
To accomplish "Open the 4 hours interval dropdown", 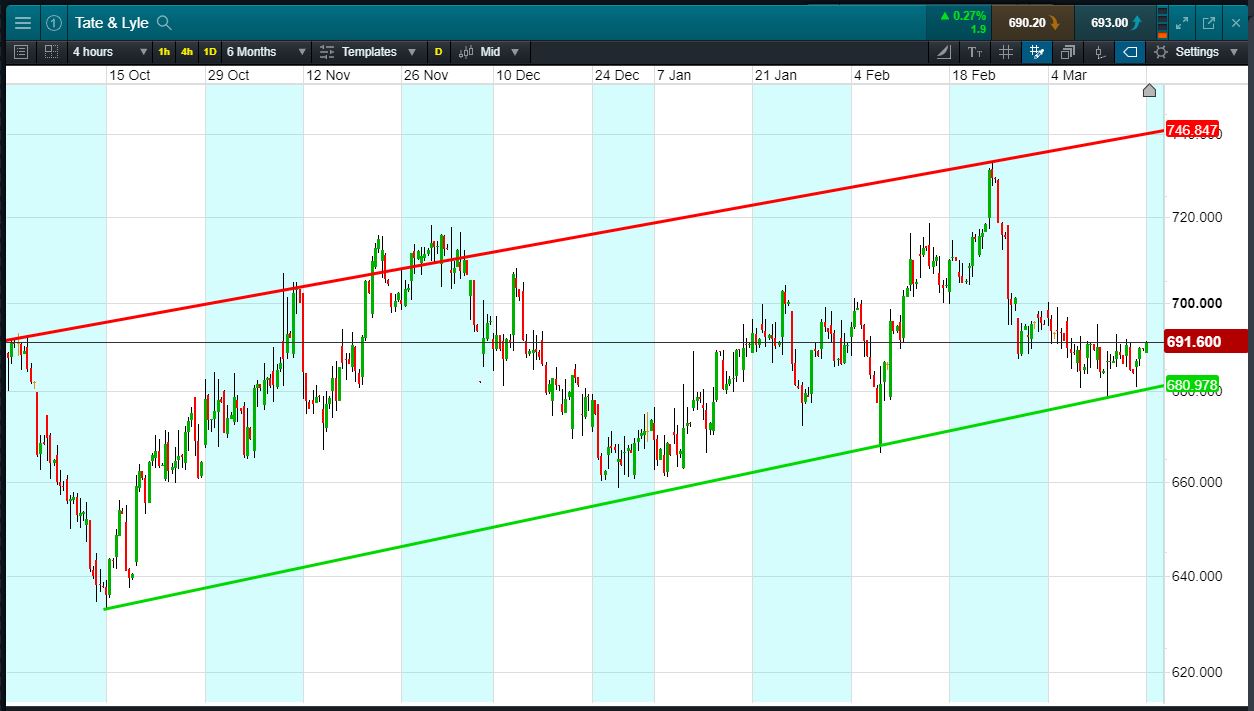I will pos(109,52).
